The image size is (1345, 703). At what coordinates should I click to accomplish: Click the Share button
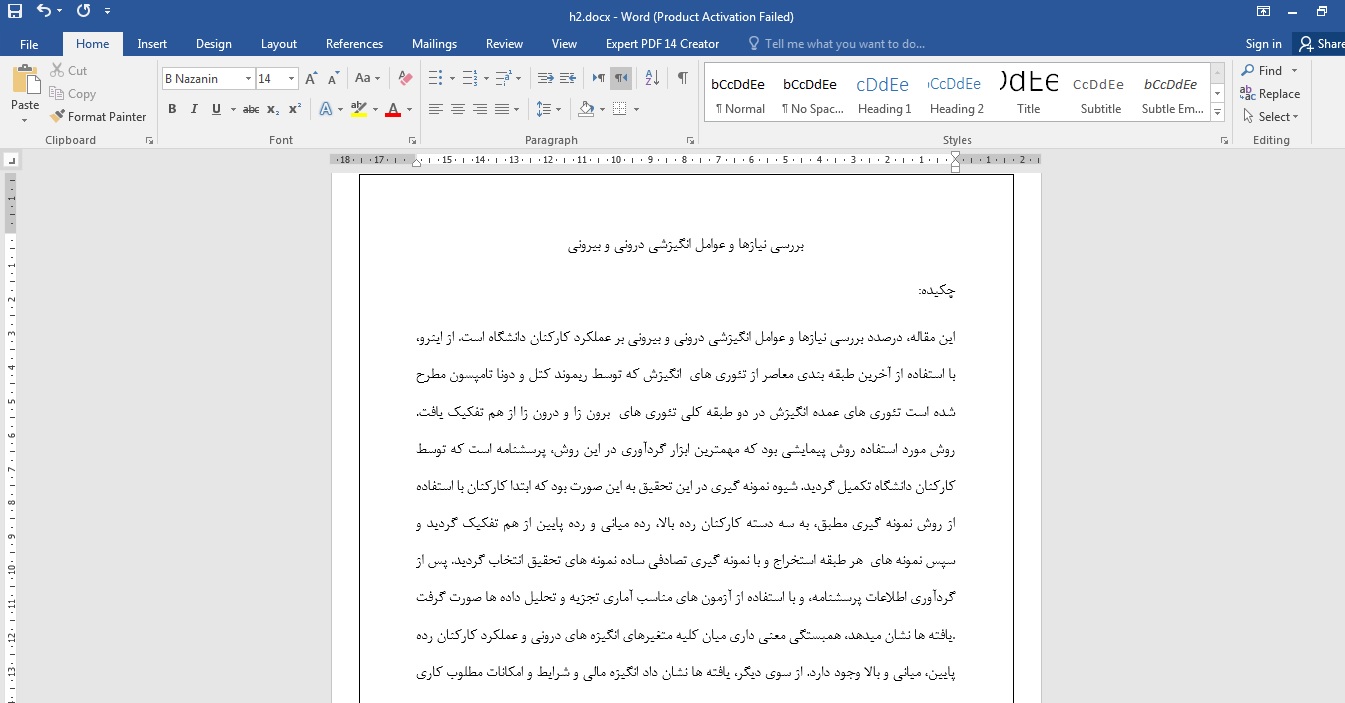pos(1321,44)
